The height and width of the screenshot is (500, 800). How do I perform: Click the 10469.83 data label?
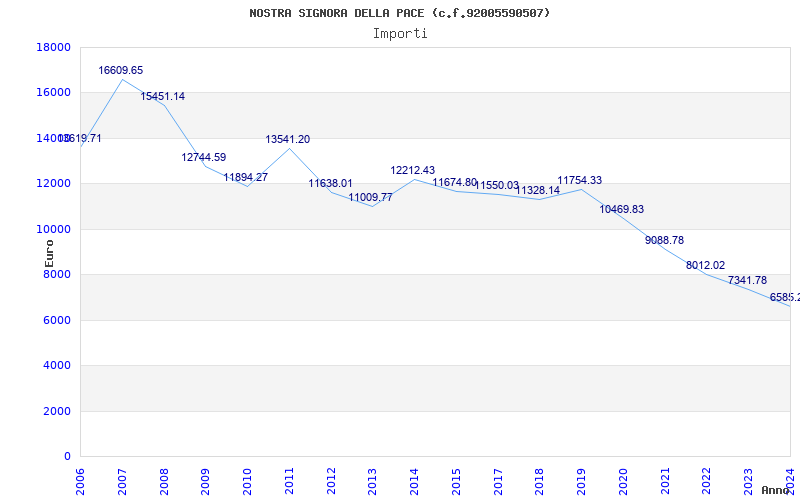coord(621,209)
